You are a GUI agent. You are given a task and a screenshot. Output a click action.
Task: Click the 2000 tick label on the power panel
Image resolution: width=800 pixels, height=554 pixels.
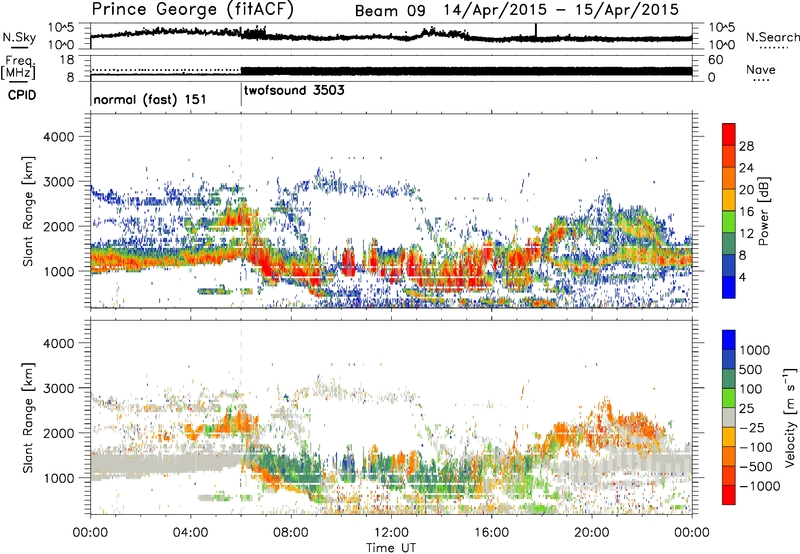[x=58, y=226]
